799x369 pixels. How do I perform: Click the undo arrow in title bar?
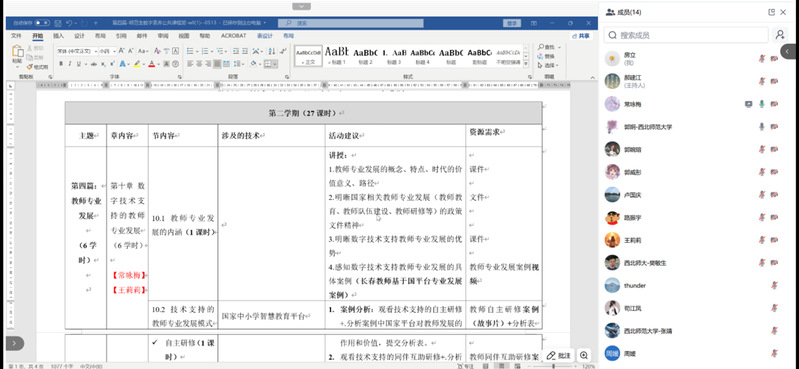click(x=69, y=23)
